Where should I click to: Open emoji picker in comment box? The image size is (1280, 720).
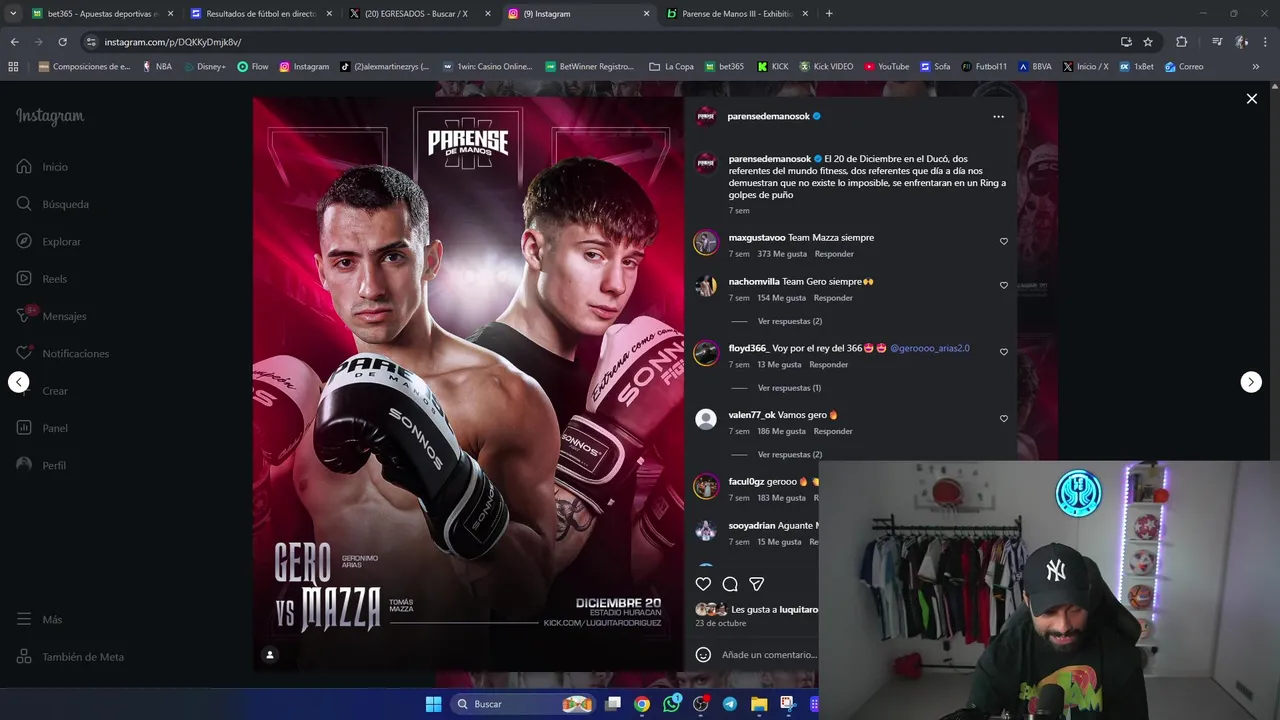tap(703, 655)
